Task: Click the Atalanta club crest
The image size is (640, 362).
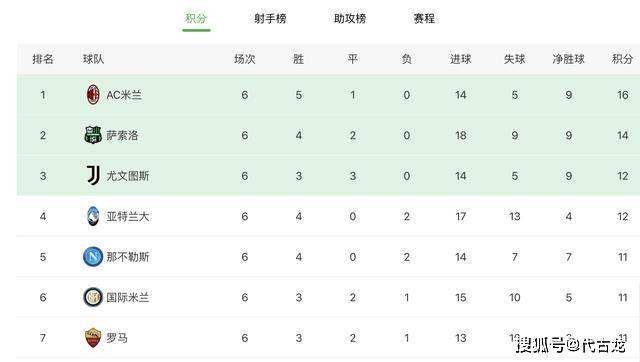Action: click(93, 216)
